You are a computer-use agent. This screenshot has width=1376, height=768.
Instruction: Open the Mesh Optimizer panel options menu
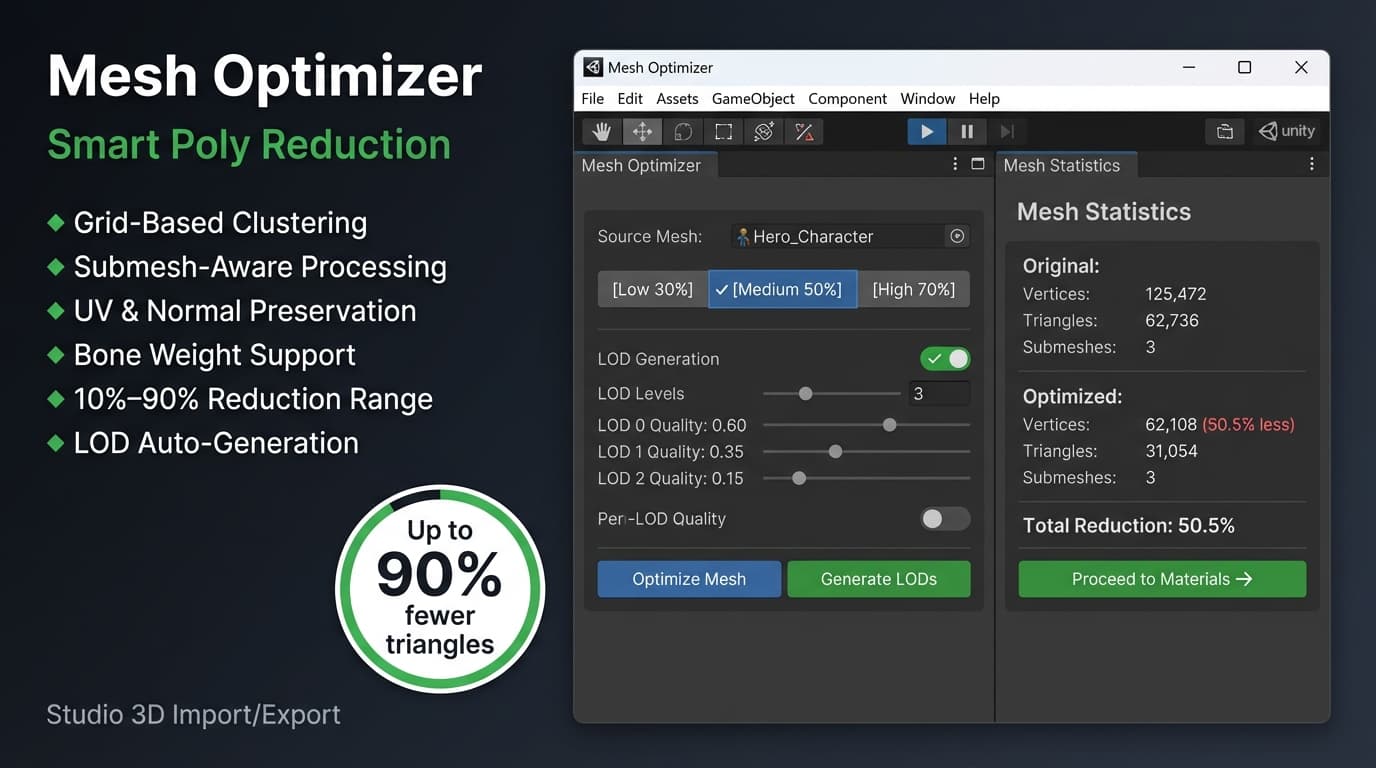click(x=954, y=163)
